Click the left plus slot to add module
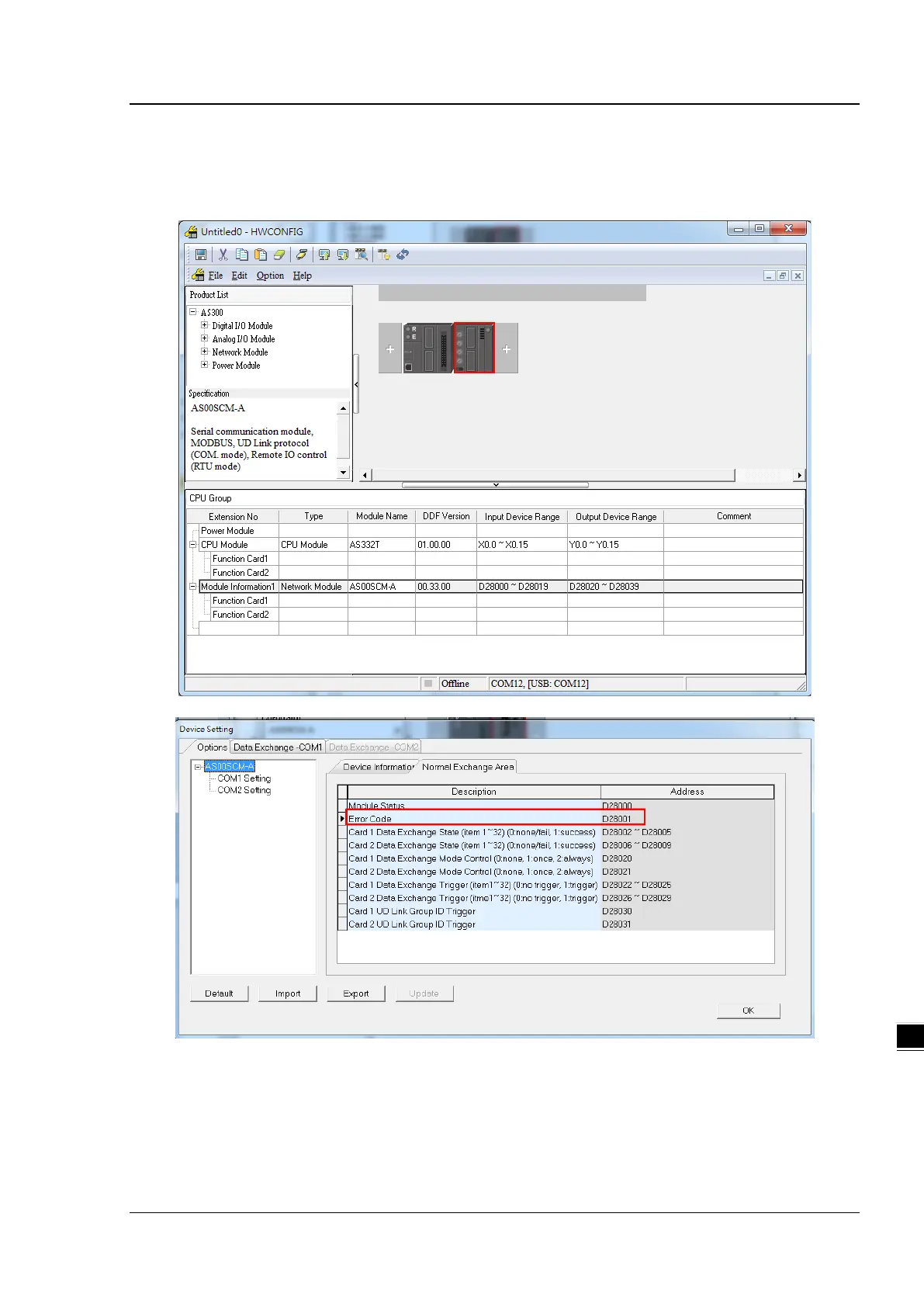The height and width of the screenshot is (1307, 924). pyautogui.click(x=390, y=348)
